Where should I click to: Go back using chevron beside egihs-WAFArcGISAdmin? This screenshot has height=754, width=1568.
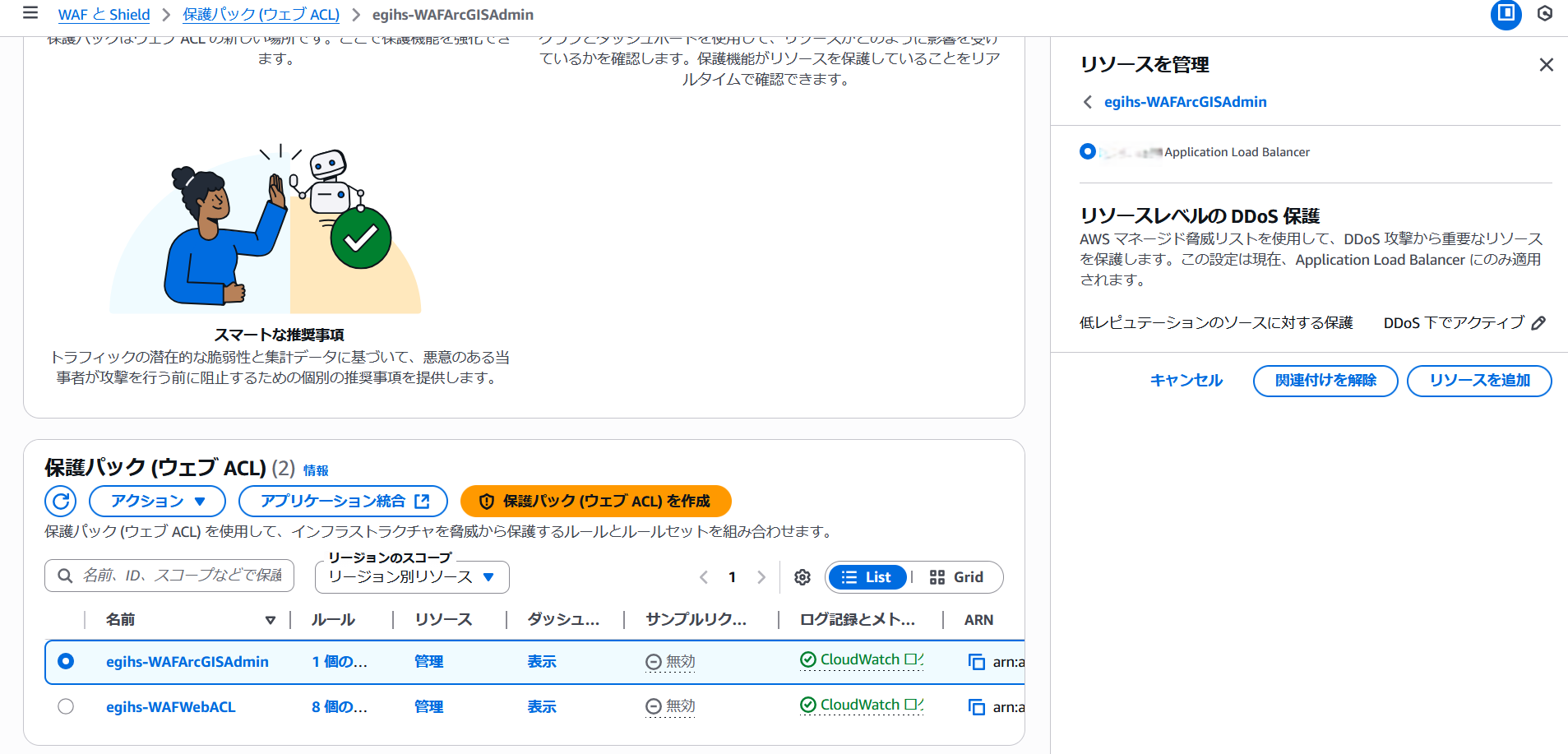[1088, 102]
